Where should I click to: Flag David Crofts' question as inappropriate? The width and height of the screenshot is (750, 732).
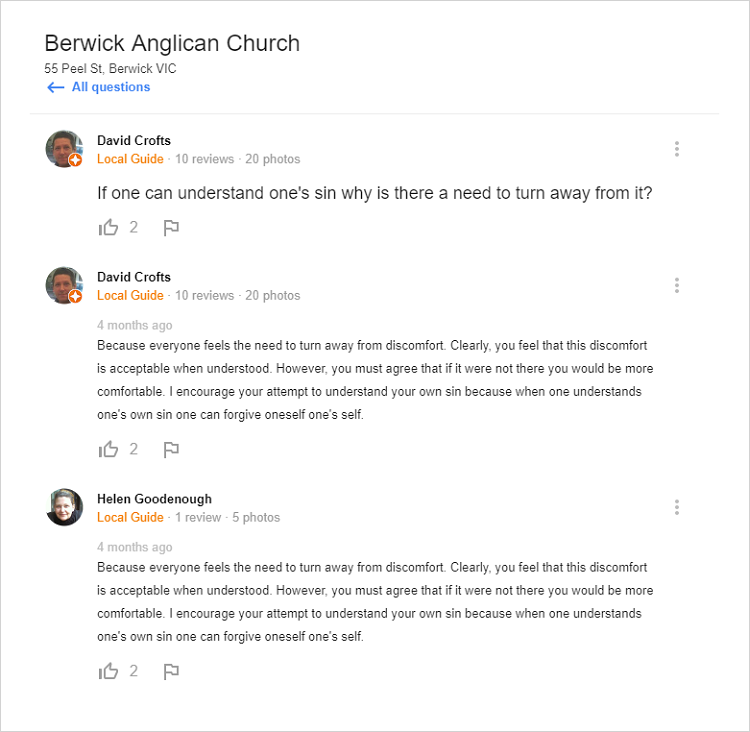click(171, 228)
